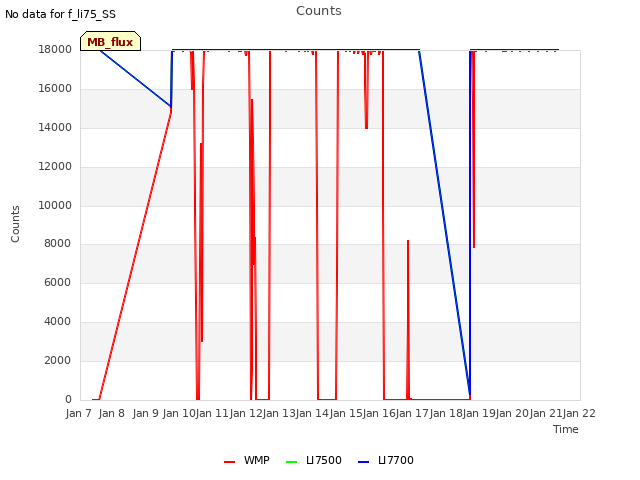Viewport: 640px width, 480px height.
Task: Click the 10000 y-axis label
Action: click(55, 205)
